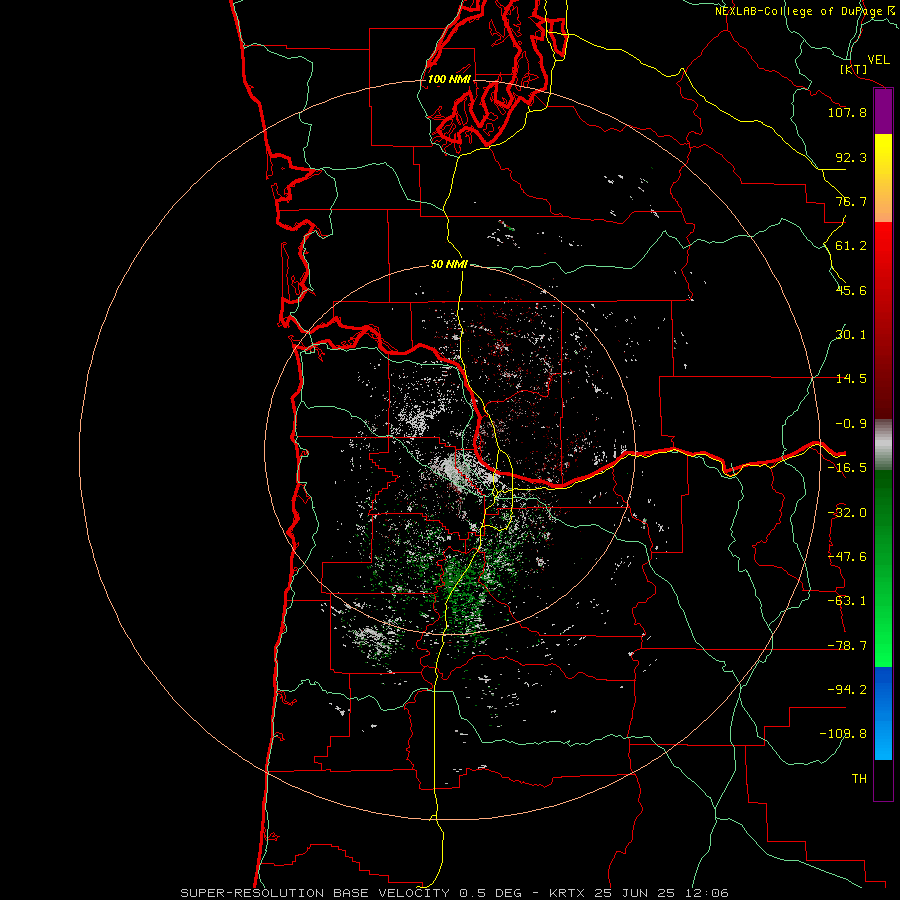Click the -63.1 legend value
The image size is (900, 900).
[x=847, y=601]
